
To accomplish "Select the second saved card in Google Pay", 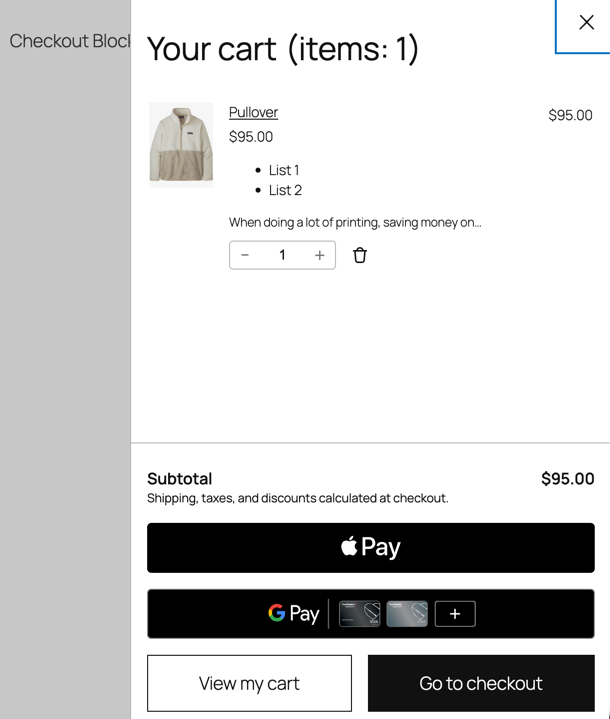I will pos(407,613).
